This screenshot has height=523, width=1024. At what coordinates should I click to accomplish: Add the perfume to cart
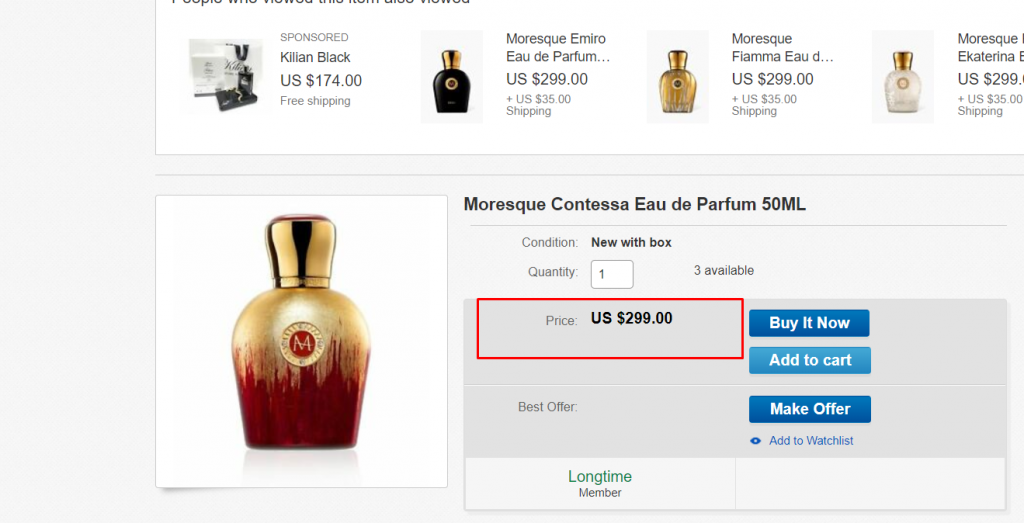click(809, 360)
